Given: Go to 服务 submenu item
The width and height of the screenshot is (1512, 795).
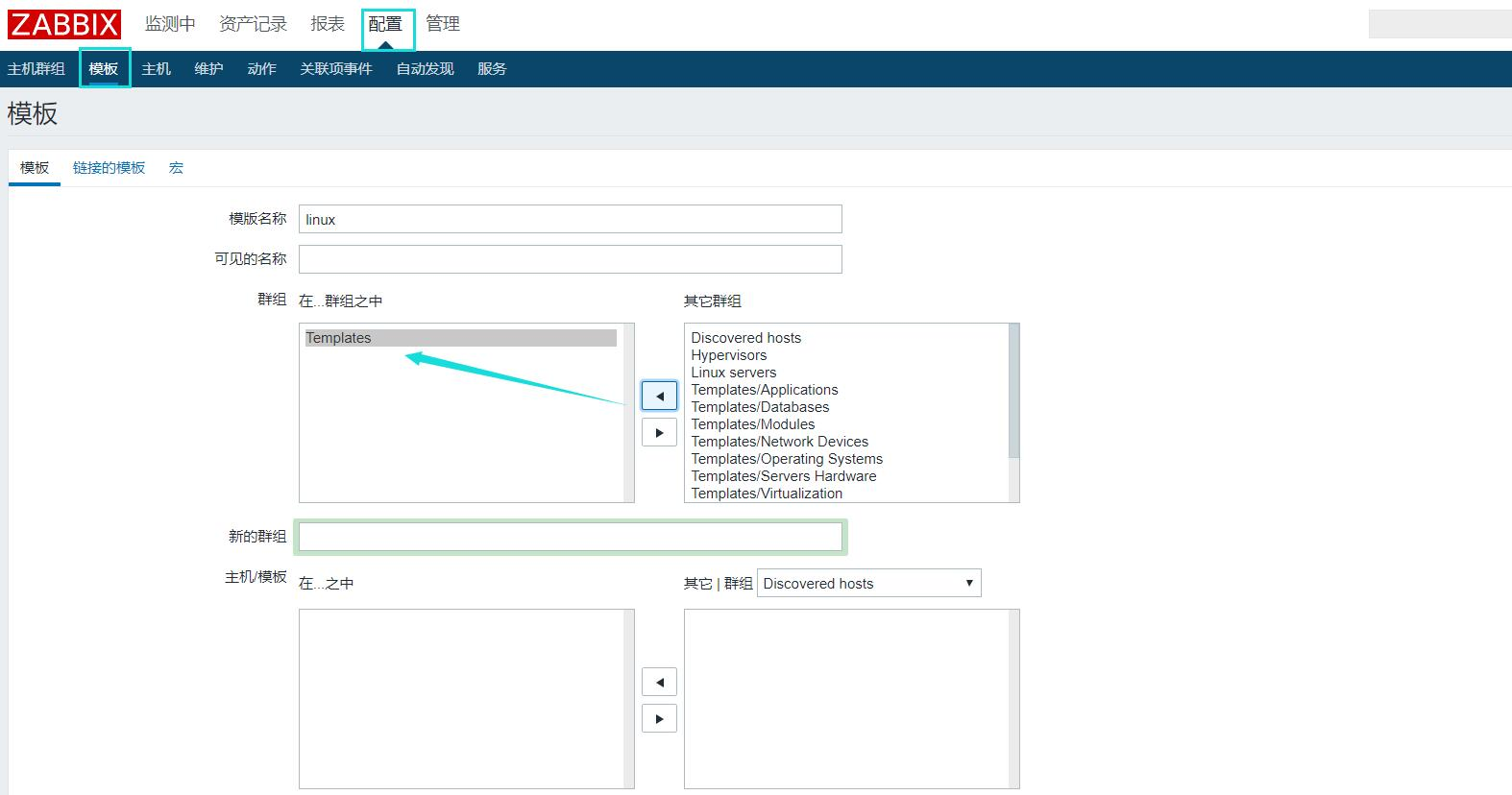Looking at the screenshot, I should coord(492,69).
